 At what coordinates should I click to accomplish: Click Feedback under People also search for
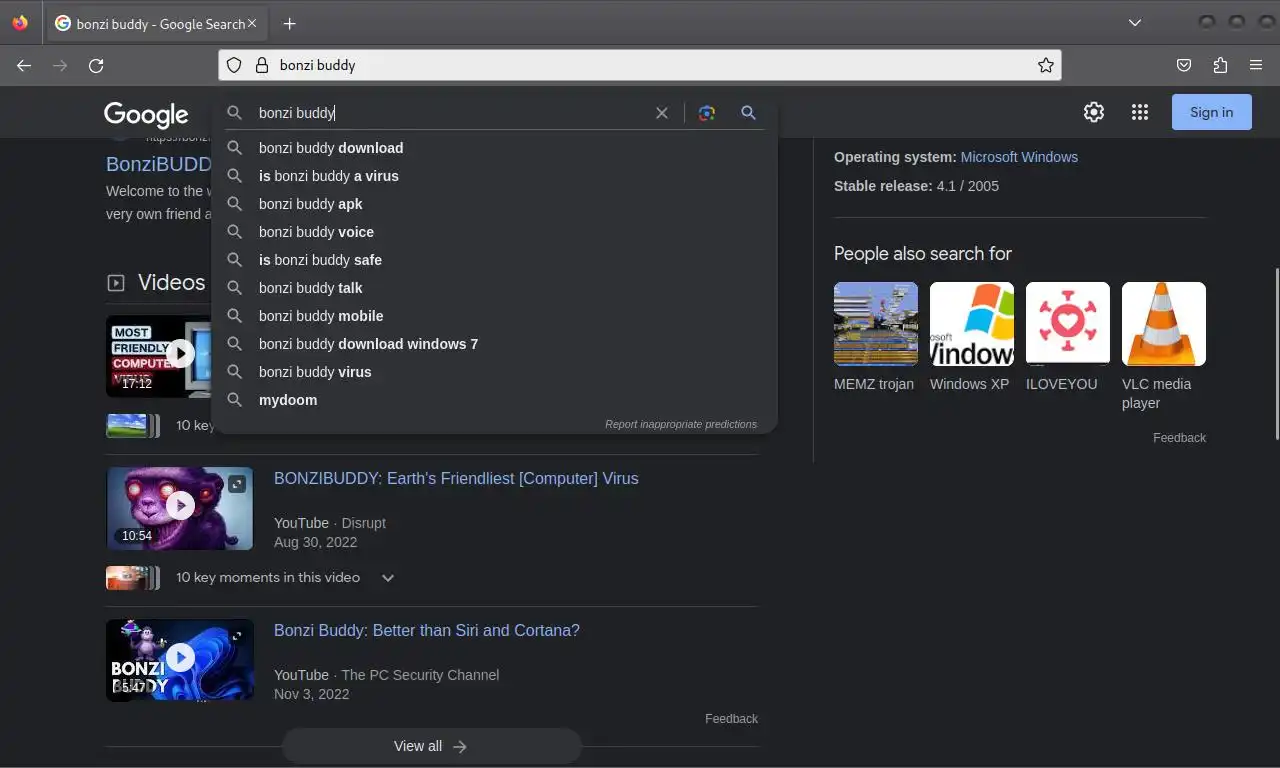pos(1179,438)
